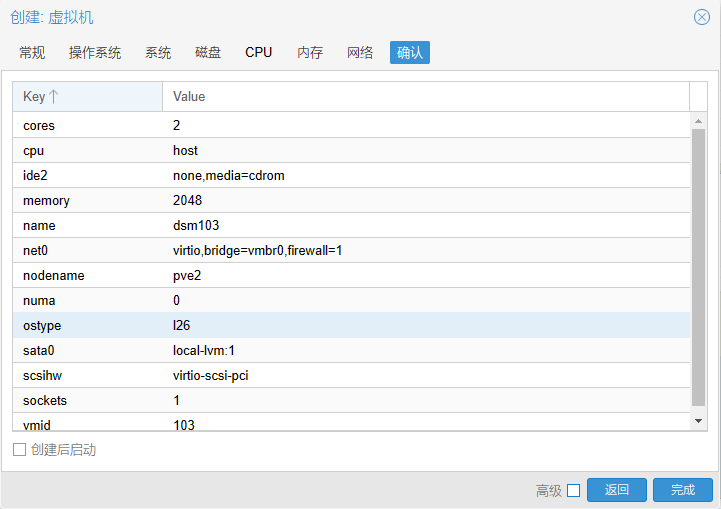Select the 确认 tab
This screenshot has width=721, height=509.
[x=410, y=52]
